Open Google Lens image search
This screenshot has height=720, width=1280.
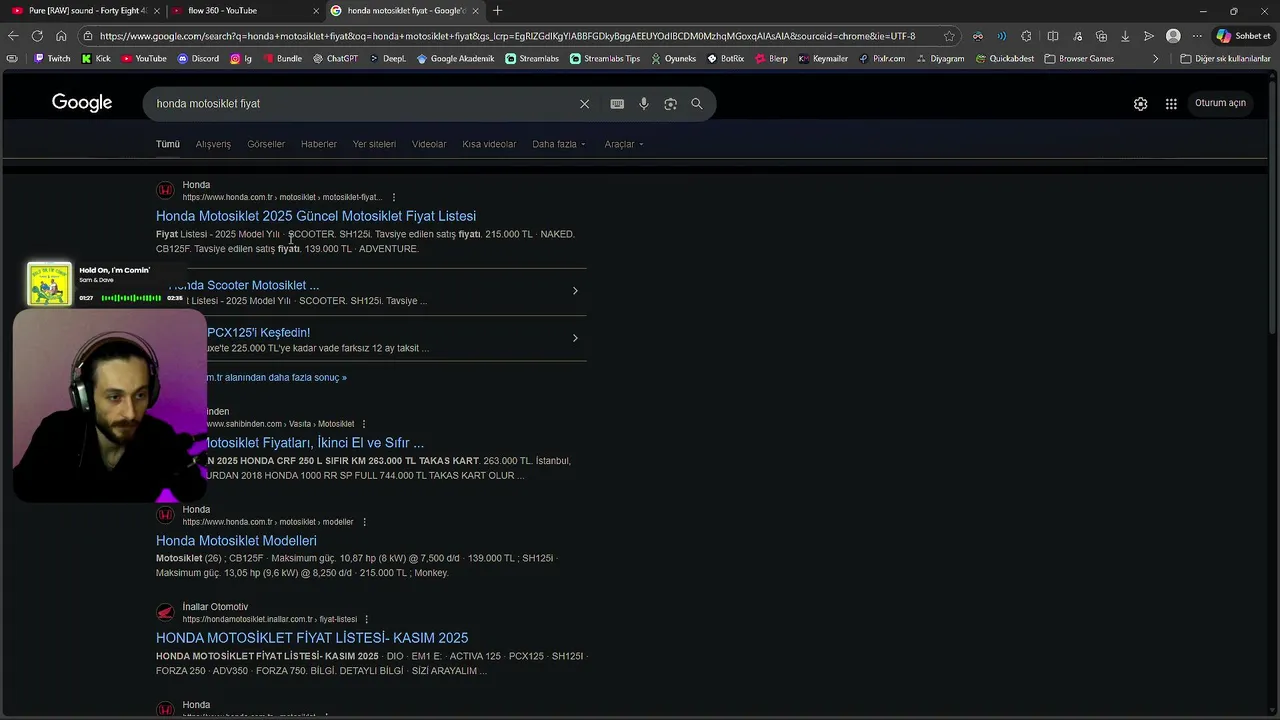[670, 104]
